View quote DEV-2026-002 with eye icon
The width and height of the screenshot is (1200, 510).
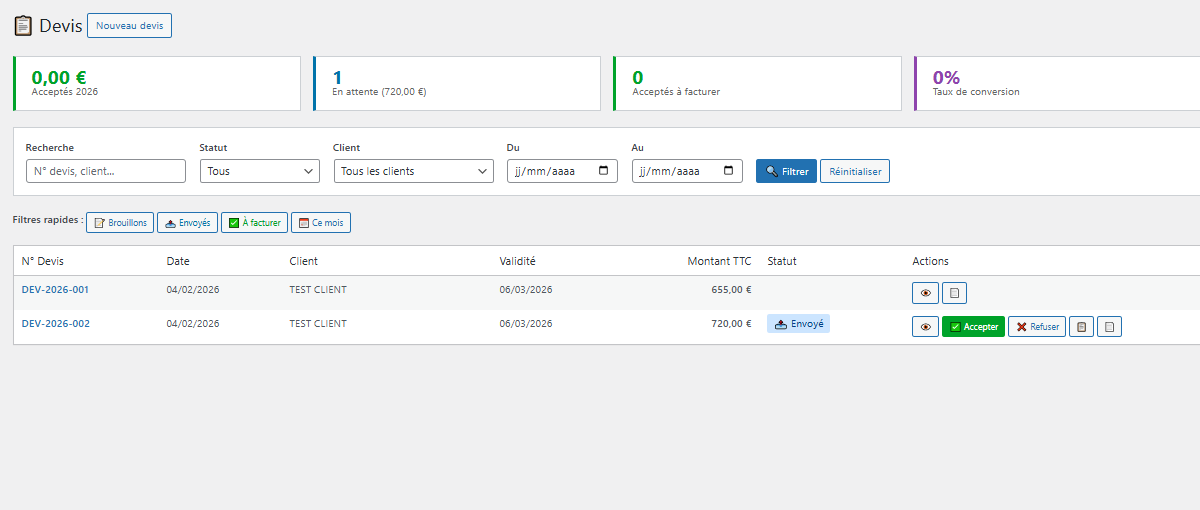pyautogui.click(x=925, y=327)
